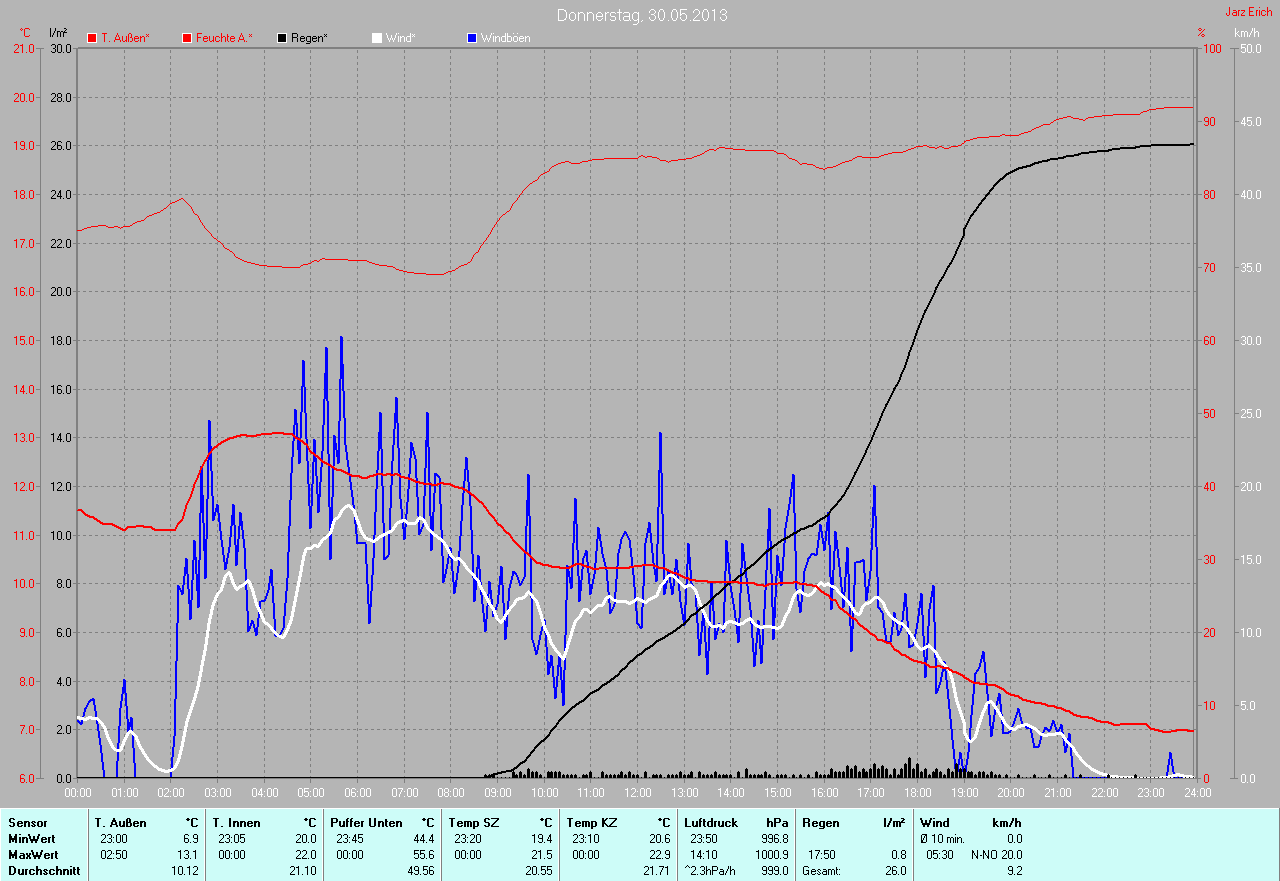Click the outdoor minimum value '6.9'
The width and height of the screenshot is (1280, 881).
click(x=190, y=839)
